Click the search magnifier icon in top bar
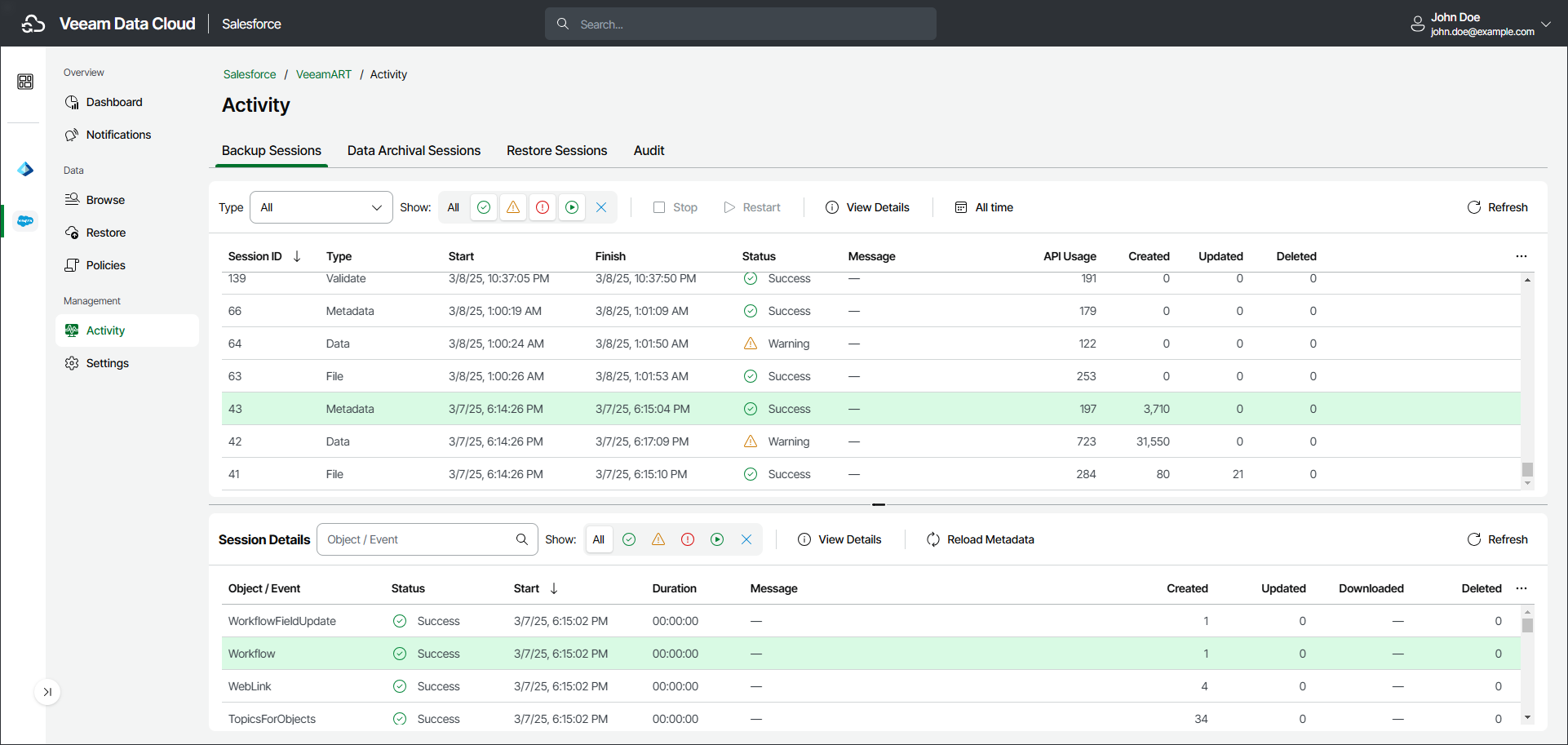 [563, 24]
